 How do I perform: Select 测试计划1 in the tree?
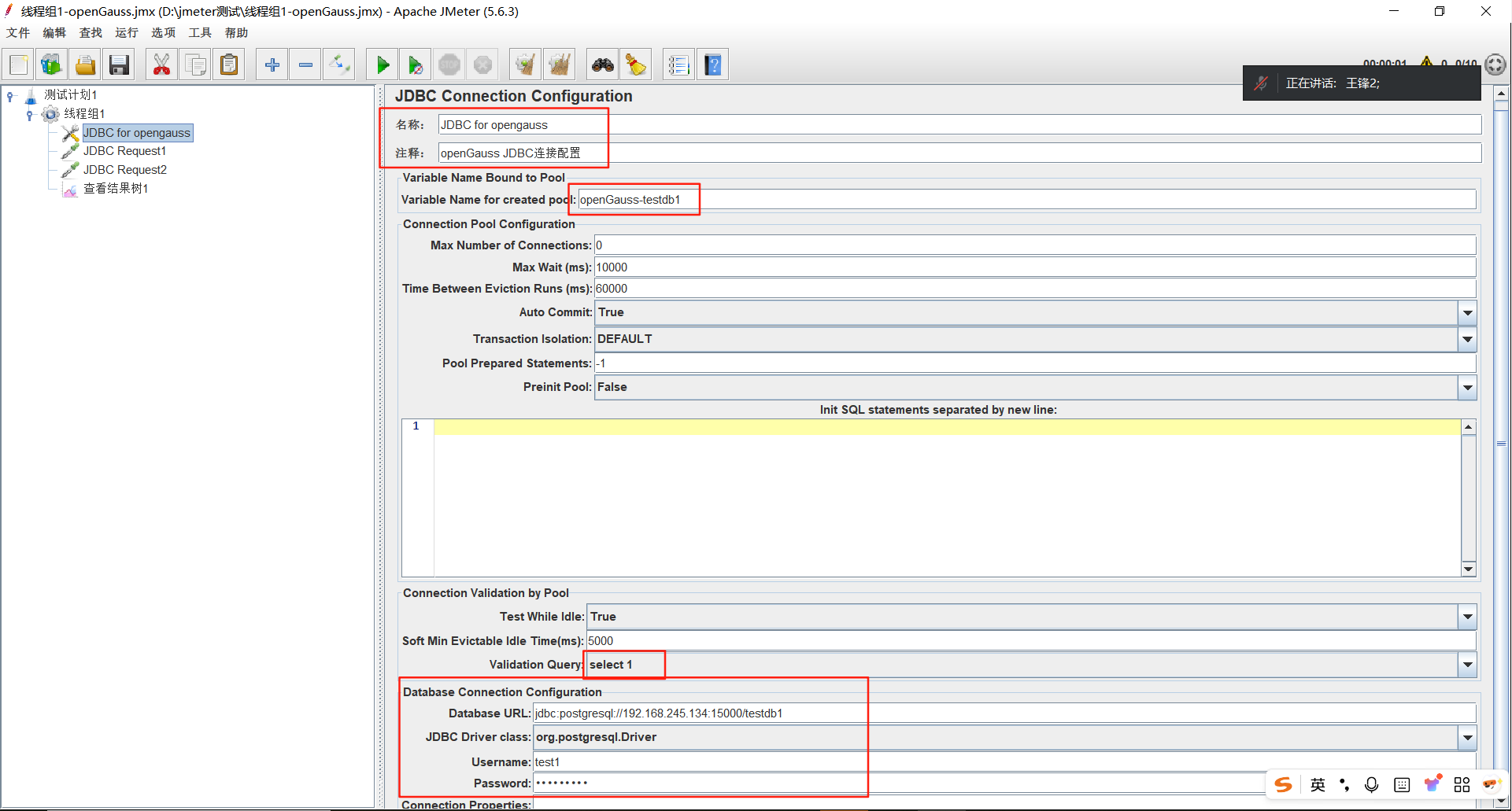tap(70, 95)
